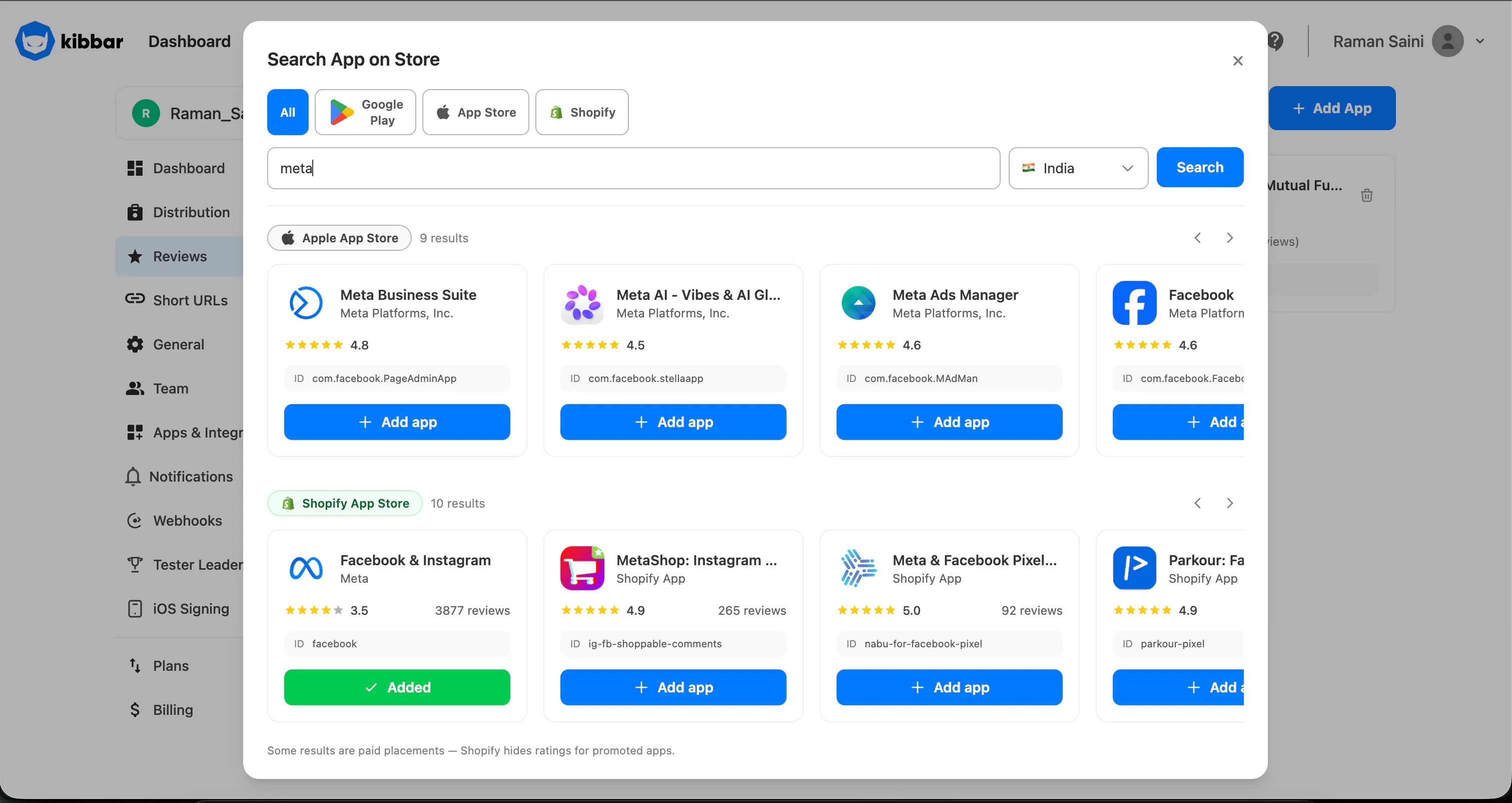
Task: Click the Facebook app icon
Action: [x=1135, y=303]
